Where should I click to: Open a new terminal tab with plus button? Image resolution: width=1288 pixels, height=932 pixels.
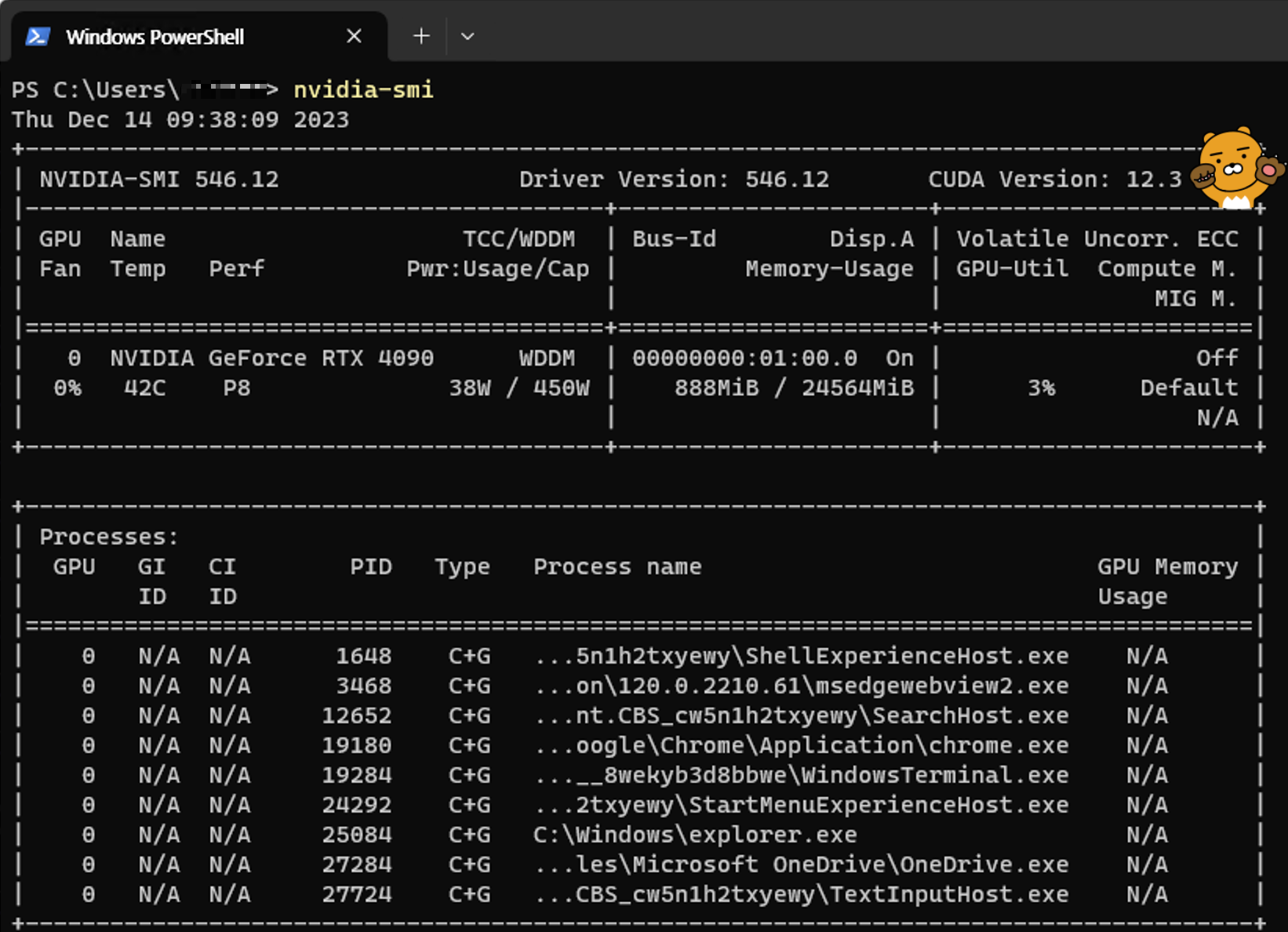421,36
